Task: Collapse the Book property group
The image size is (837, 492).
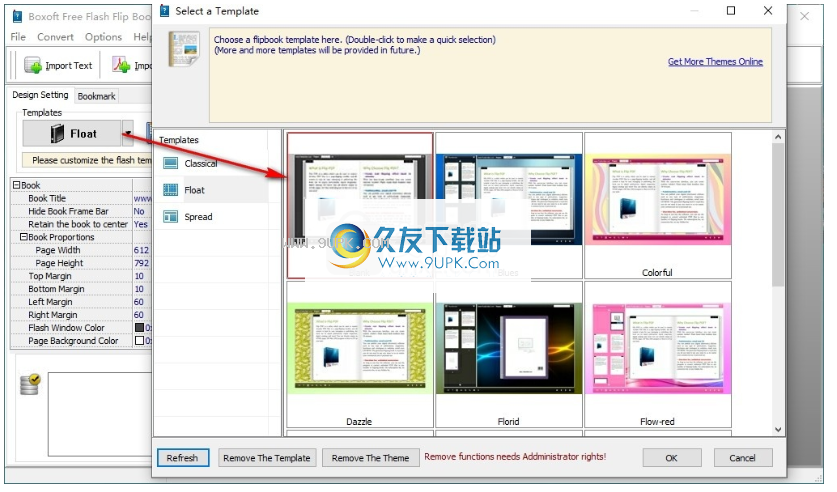Action: [x=17, y=185]
